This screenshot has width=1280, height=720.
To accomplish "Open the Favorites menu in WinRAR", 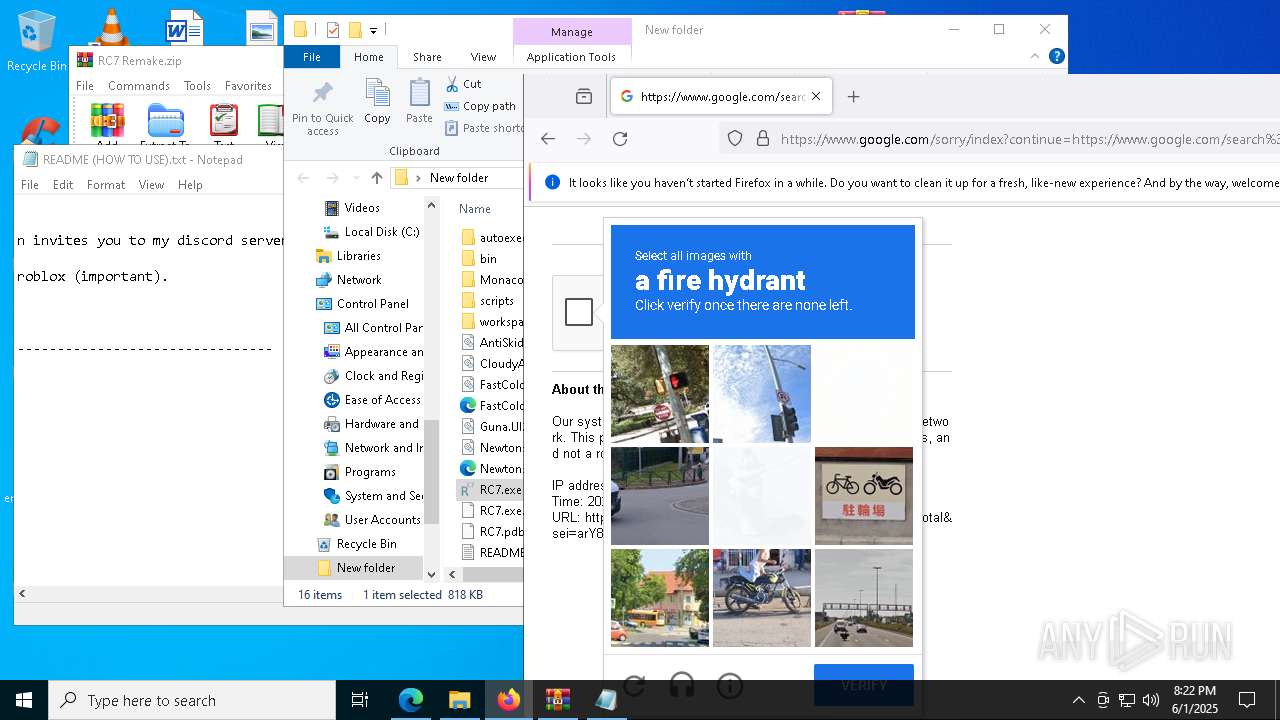I will pyautogui.click(x=248, y=86).
